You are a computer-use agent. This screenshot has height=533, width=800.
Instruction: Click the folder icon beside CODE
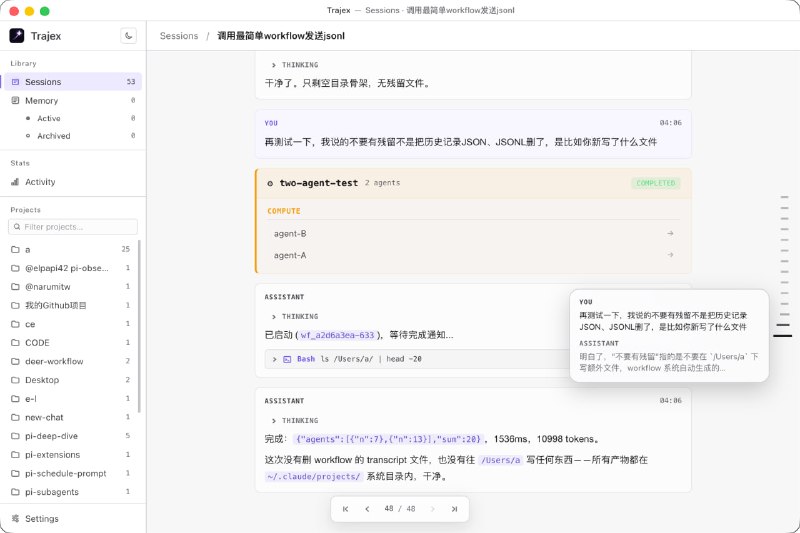[x=15, y=343]
